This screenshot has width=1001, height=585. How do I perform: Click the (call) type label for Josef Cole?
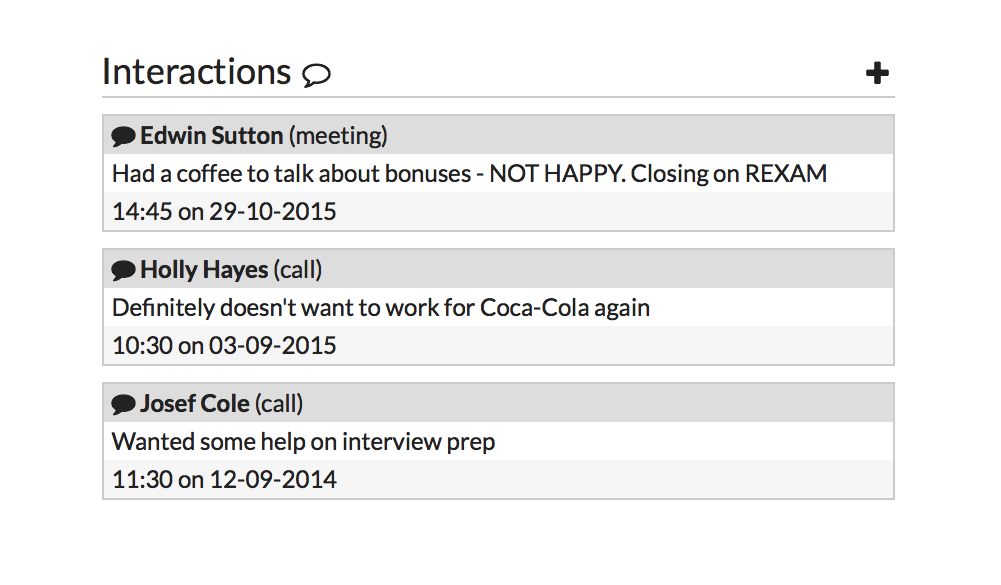279,403
